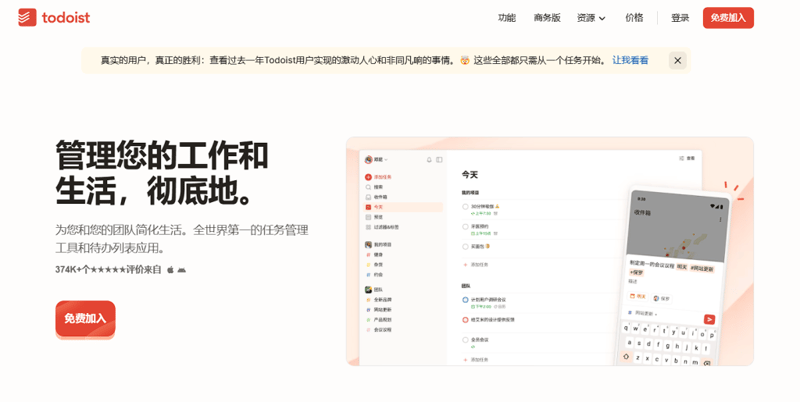This screenshot has width=800, height=402.
Task: Click the 团队 team avatar icon
Action: click(368, 289)
